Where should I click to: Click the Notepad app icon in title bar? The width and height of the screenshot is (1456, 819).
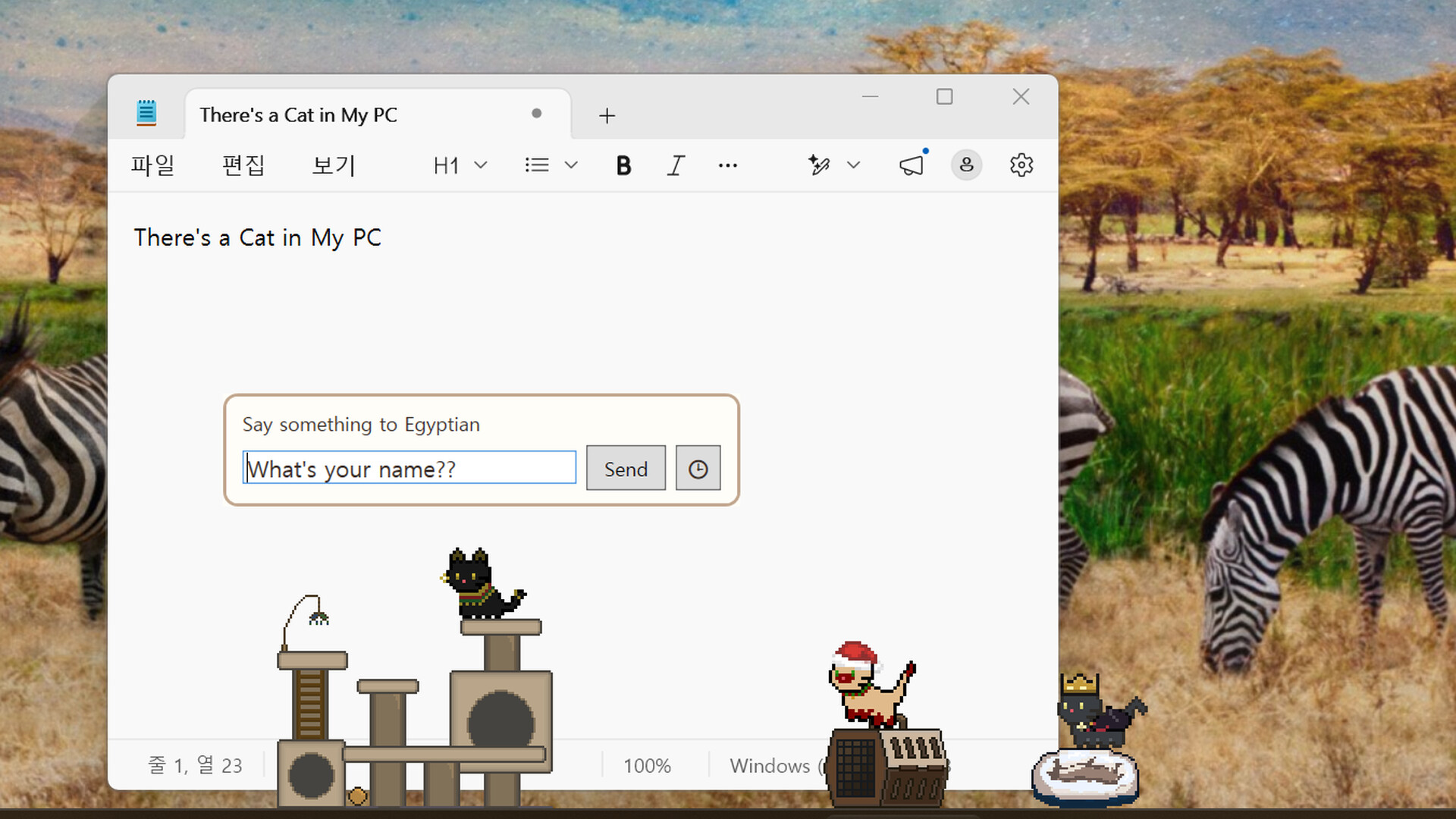pyautogui.click(x=146, y=113)
